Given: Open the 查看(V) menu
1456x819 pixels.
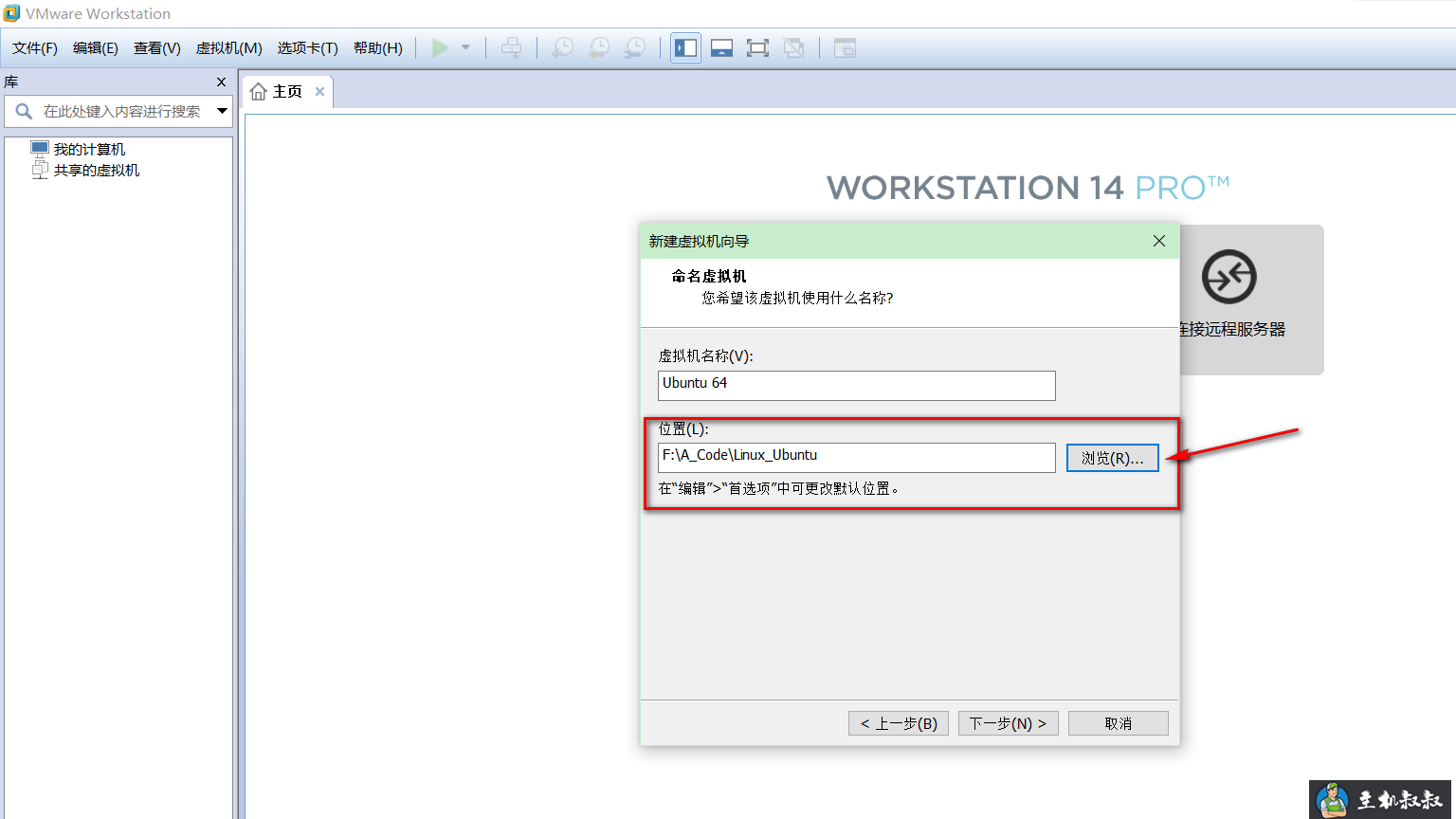Looking at the screenshot, I should (157, 48).
